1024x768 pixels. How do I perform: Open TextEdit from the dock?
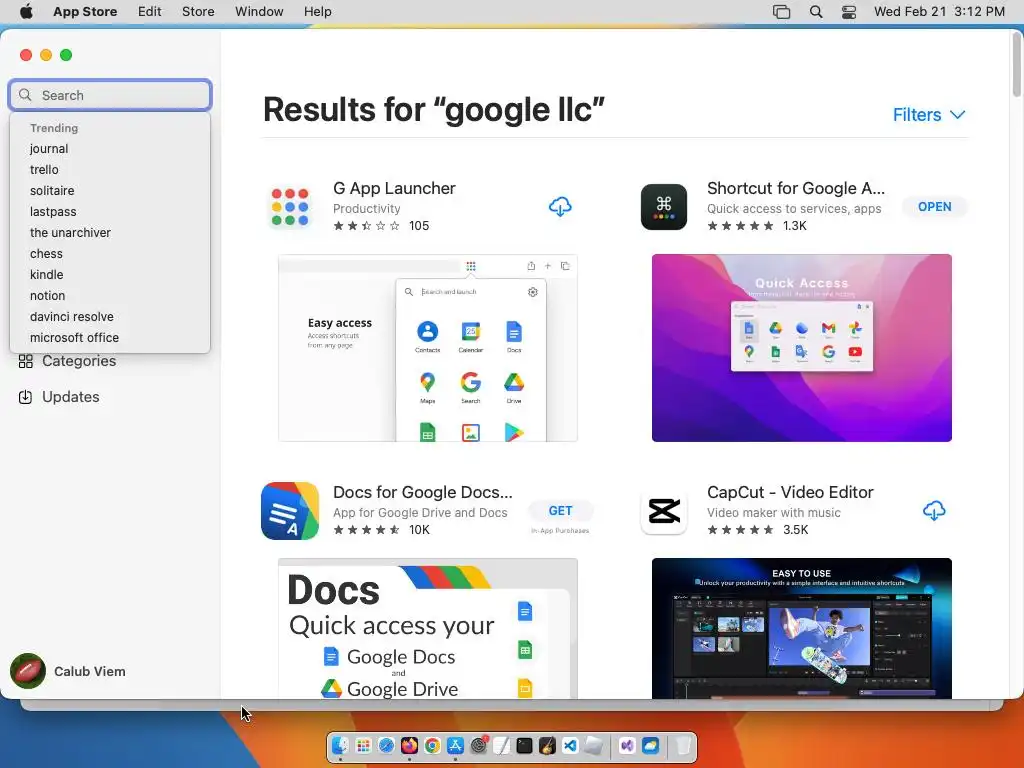pos(502,746)
